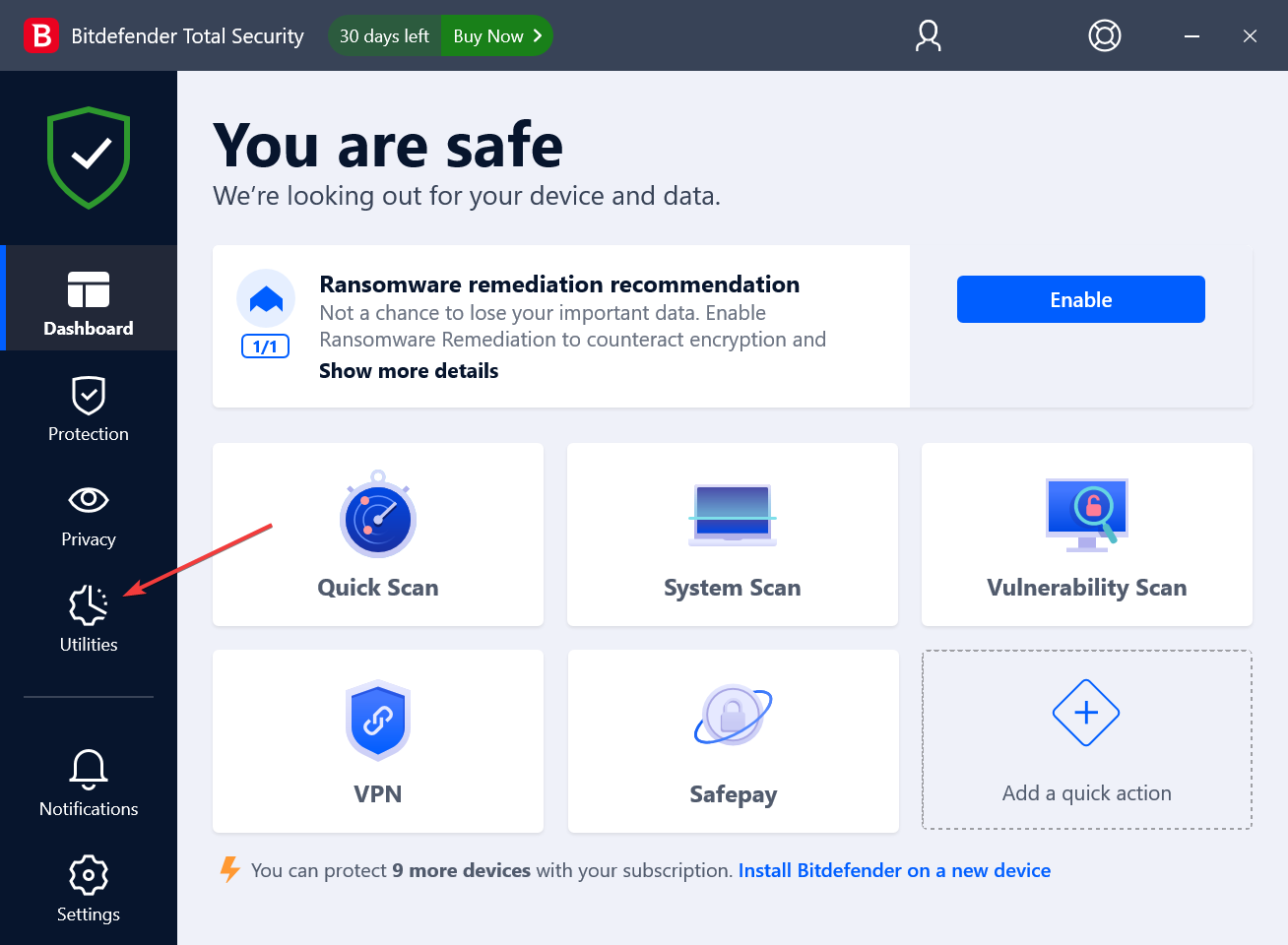Open the user account profile icon
The height and width of the screenshot is (945, 1288).
click(x=928, y=35)
